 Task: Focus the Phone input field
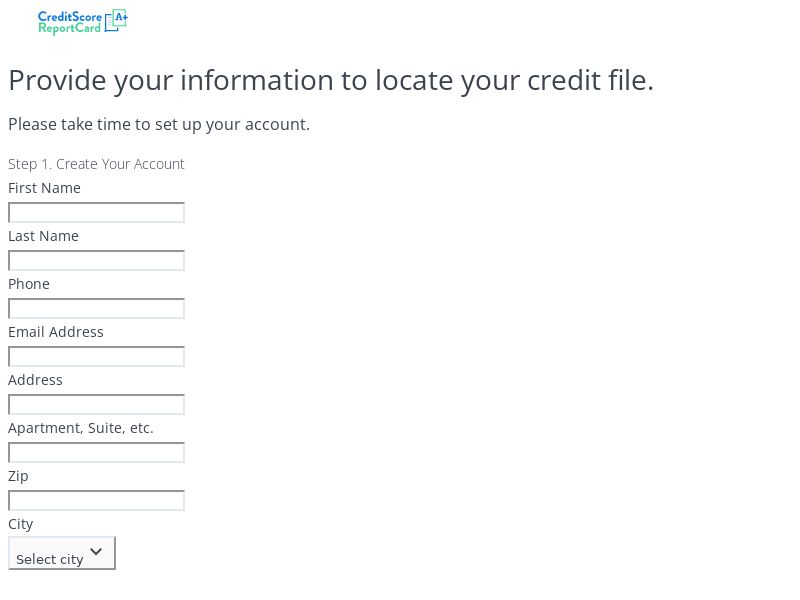tap(96, 308)
